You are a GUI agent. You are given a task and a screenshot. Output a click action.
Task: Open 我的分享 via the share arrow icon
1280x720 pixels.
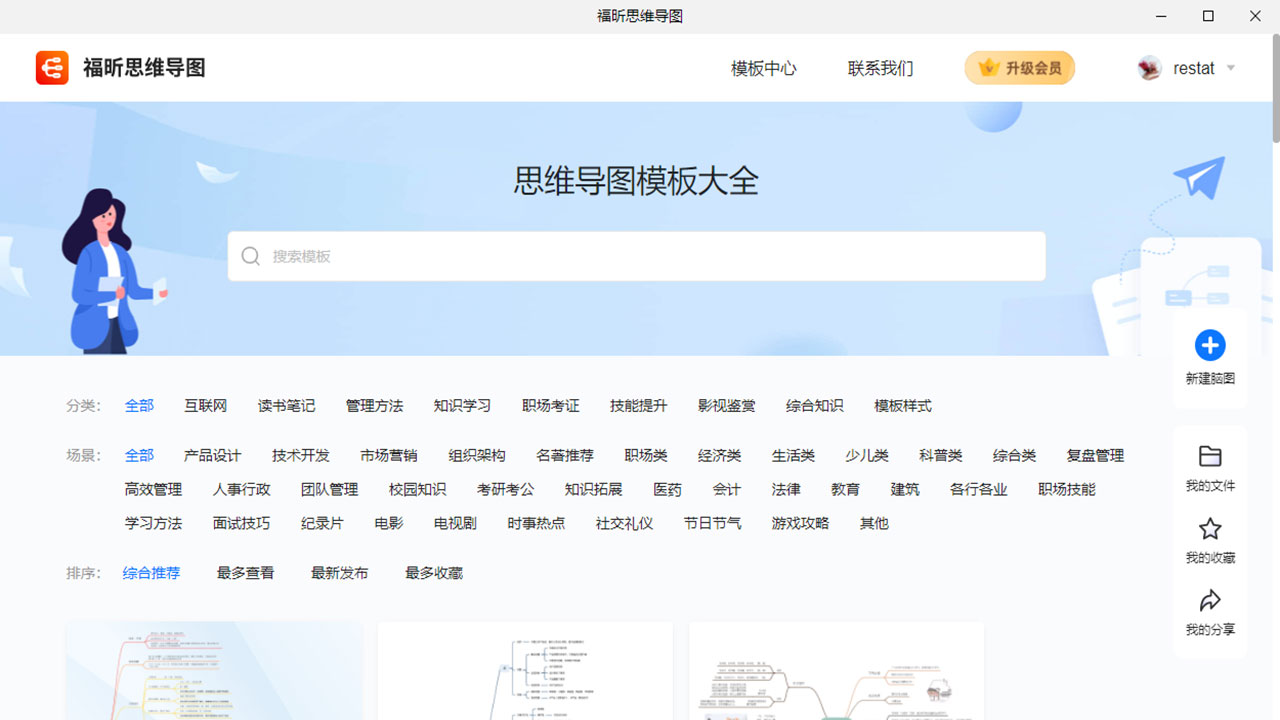point(1210,601)
